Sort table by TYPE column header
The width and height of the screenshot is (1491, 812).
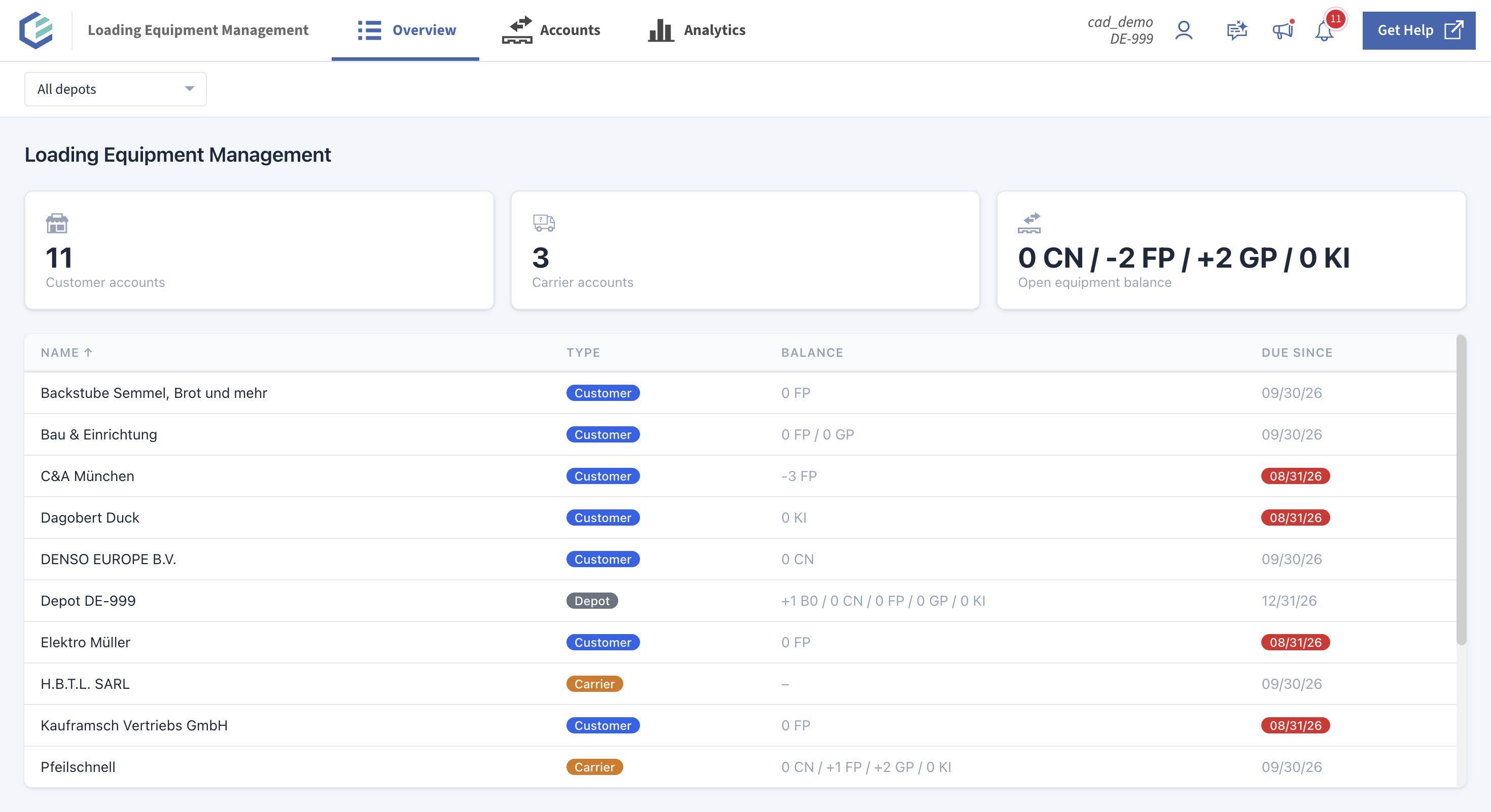pyautogui.click(x=583, y=352)
